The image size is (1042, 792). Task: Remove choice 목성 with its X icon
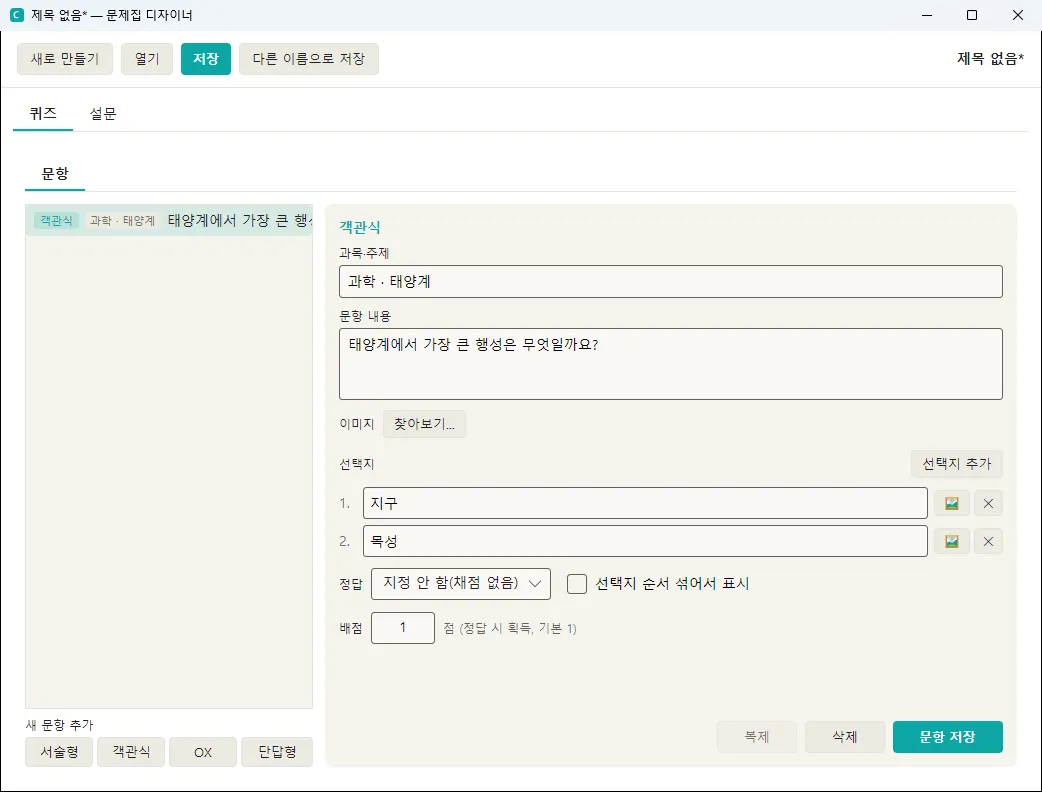click(988, 542)
